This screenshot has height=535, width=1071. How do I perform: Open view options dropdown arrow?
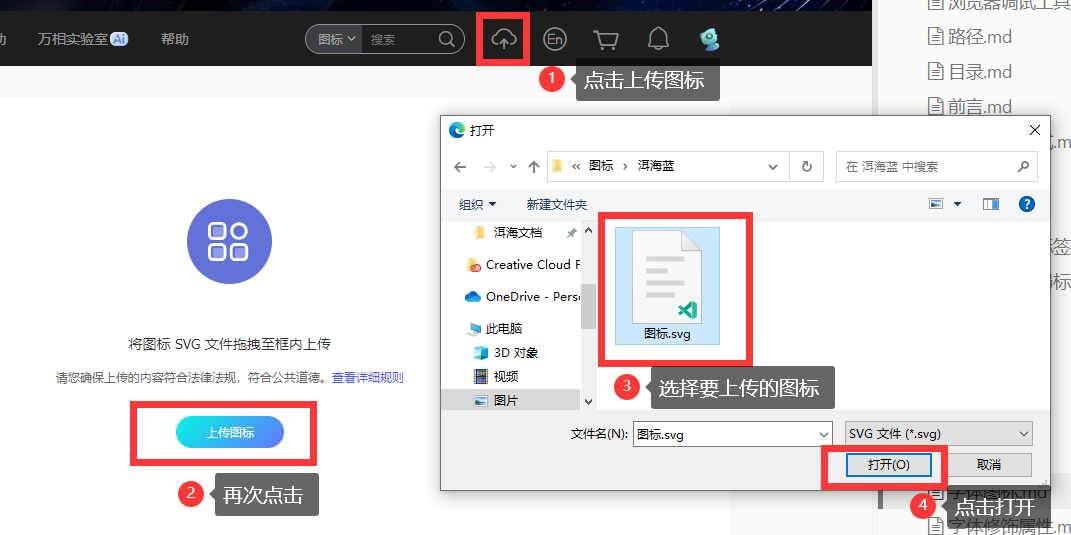pos(957,204)
